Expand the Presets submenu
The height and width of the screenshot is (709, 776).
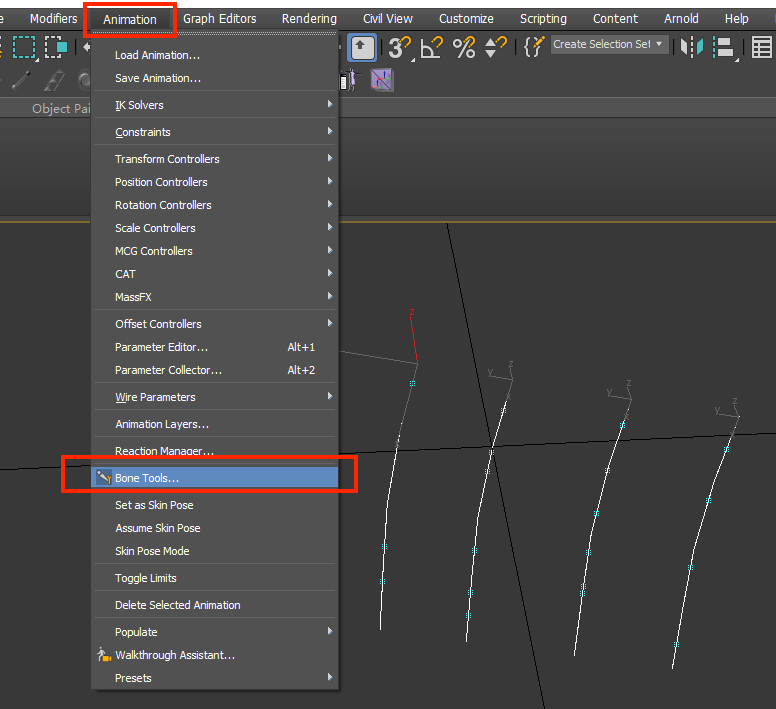215,678
